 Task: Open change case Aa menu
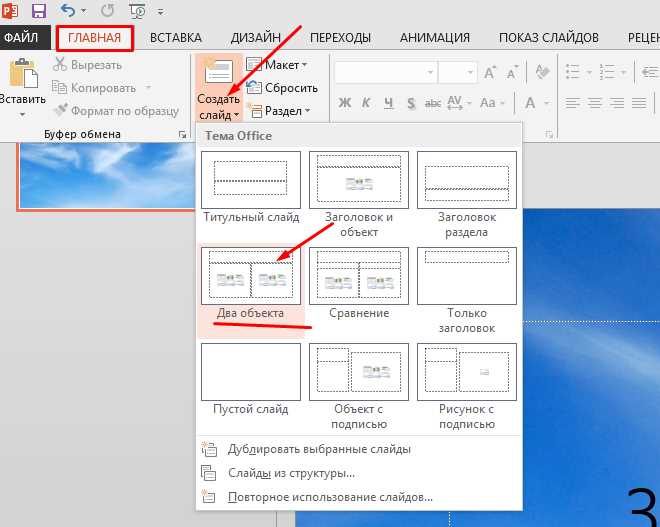point(492,102)
